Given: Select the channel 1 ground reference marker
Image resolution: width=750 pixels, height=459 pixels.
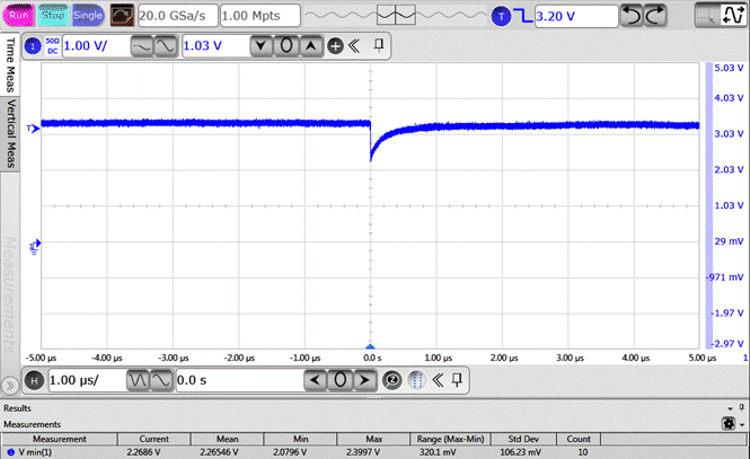Looking at the screenshot, I should (x=35, y=247).
